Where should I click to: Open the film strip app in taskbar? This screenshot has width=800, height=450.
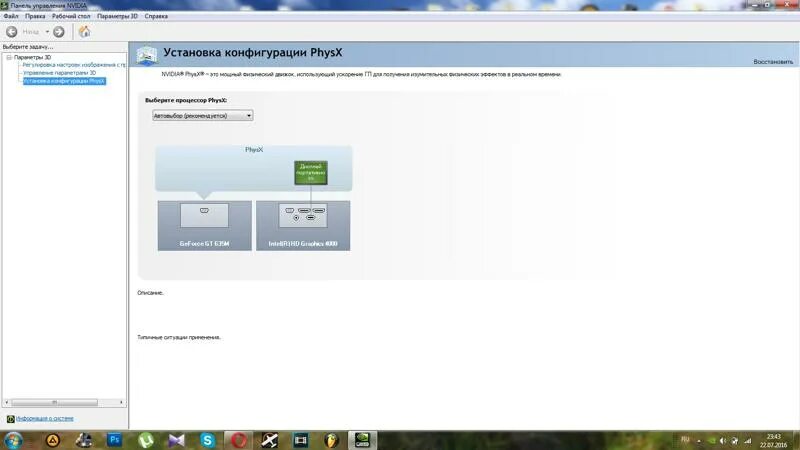(301, 440)
